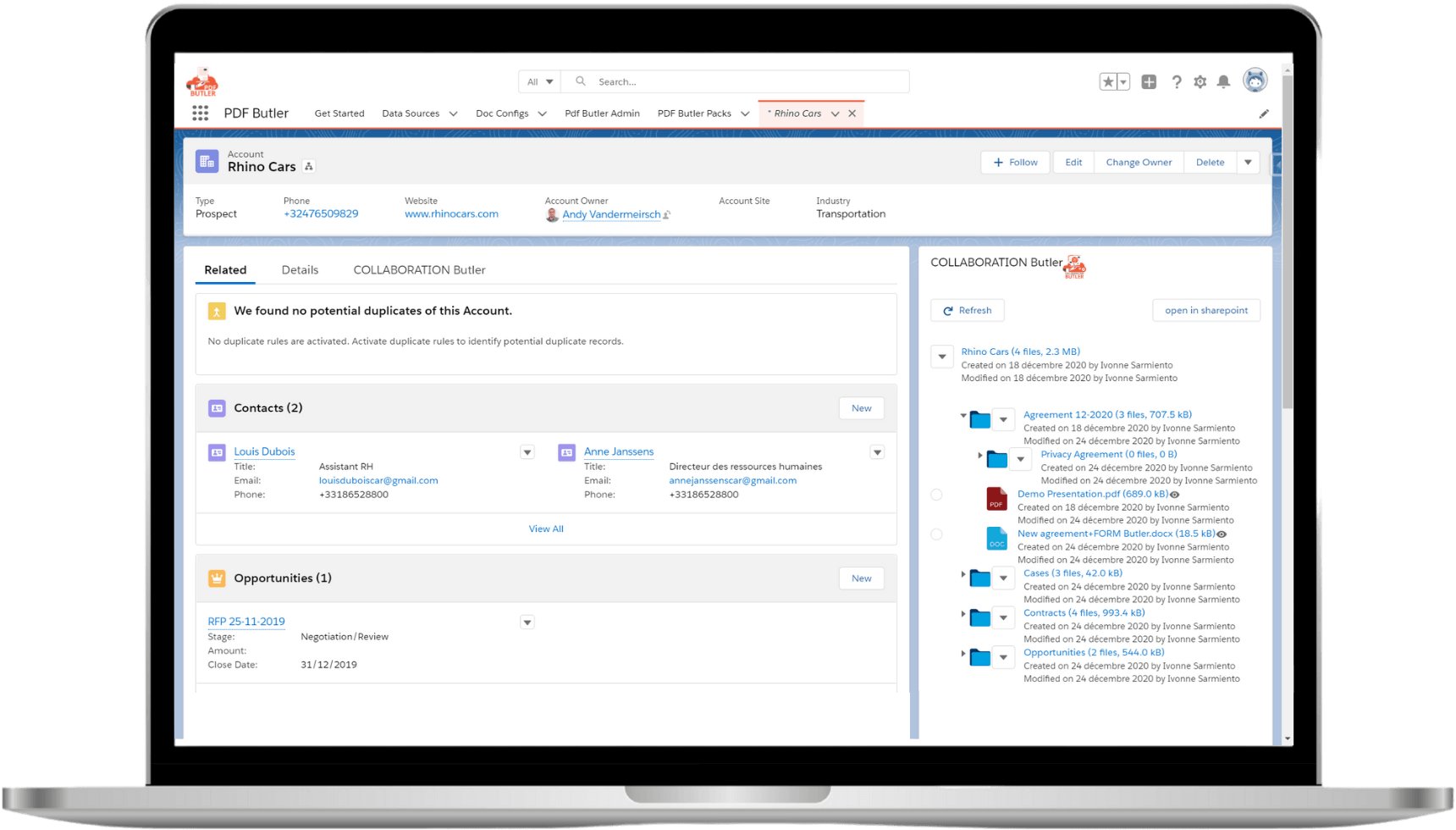Open the PDF Butler Packs menu chevron
This screenshot has width=1456, height=830.
745,113
